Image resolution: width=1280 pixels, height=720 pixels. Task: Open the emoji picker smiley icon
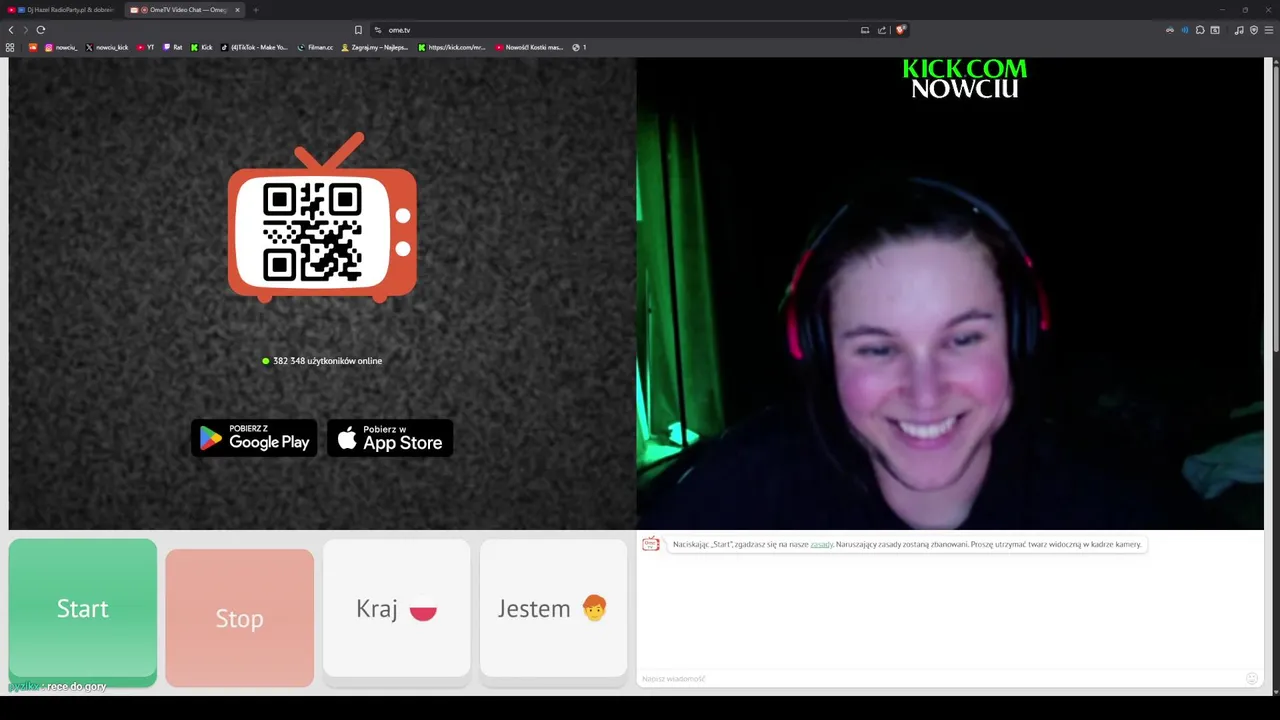pos(1251,678)
